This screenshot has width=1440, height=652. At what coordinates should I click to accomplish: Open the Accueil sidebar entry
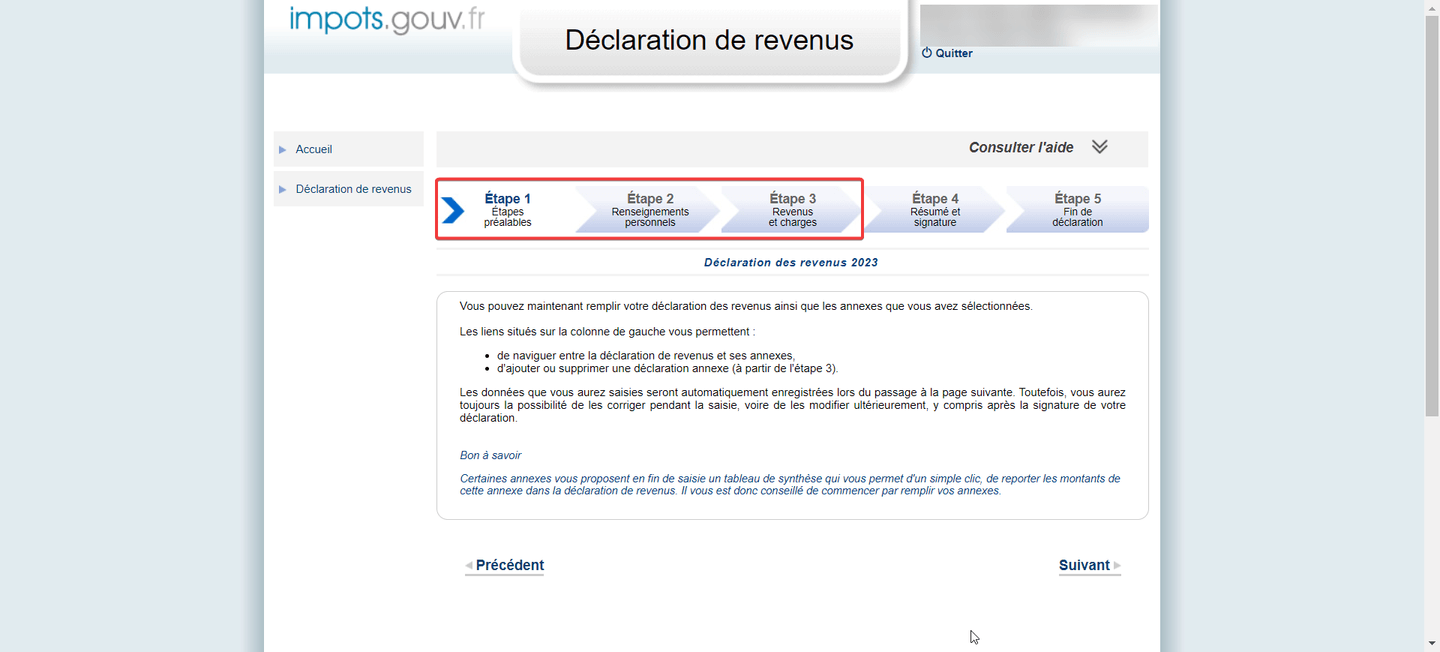[x=313, y=149]
